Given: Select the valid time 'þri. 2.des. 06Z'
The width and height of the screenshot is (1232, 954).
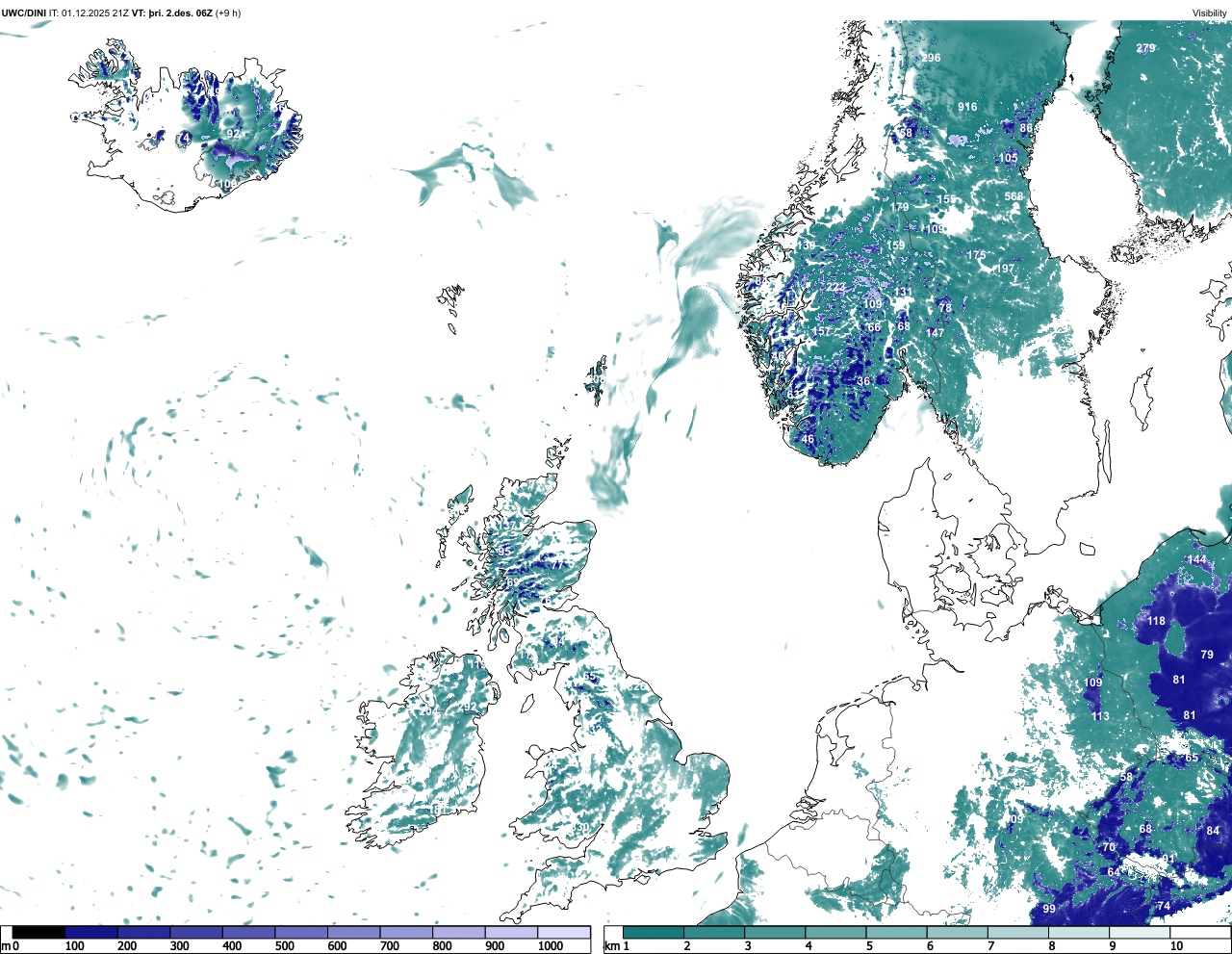Looking at the screenshot, I should point(181,13).
